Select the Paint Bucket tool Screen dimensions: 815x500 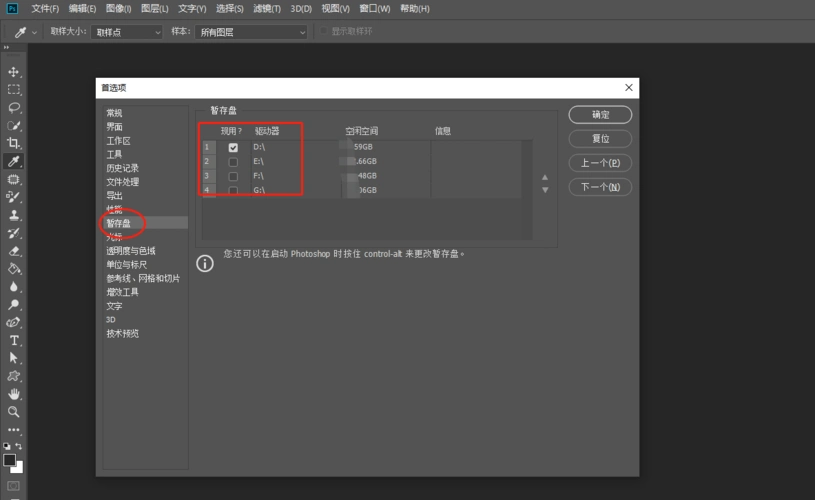click(x=14, y=269)
